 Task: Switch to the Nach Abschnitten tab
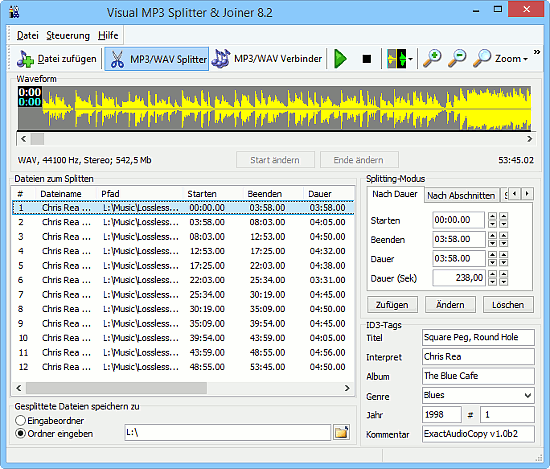click(461, 195)
